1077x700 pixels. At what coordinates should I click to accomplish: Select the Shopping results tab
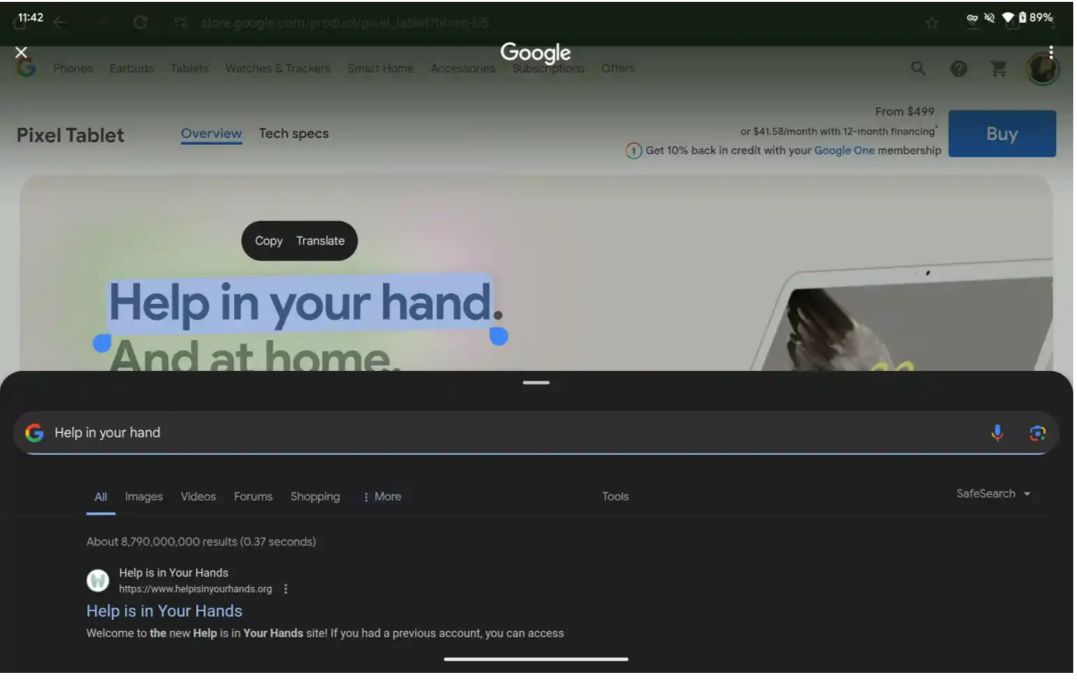click(315, 497)
